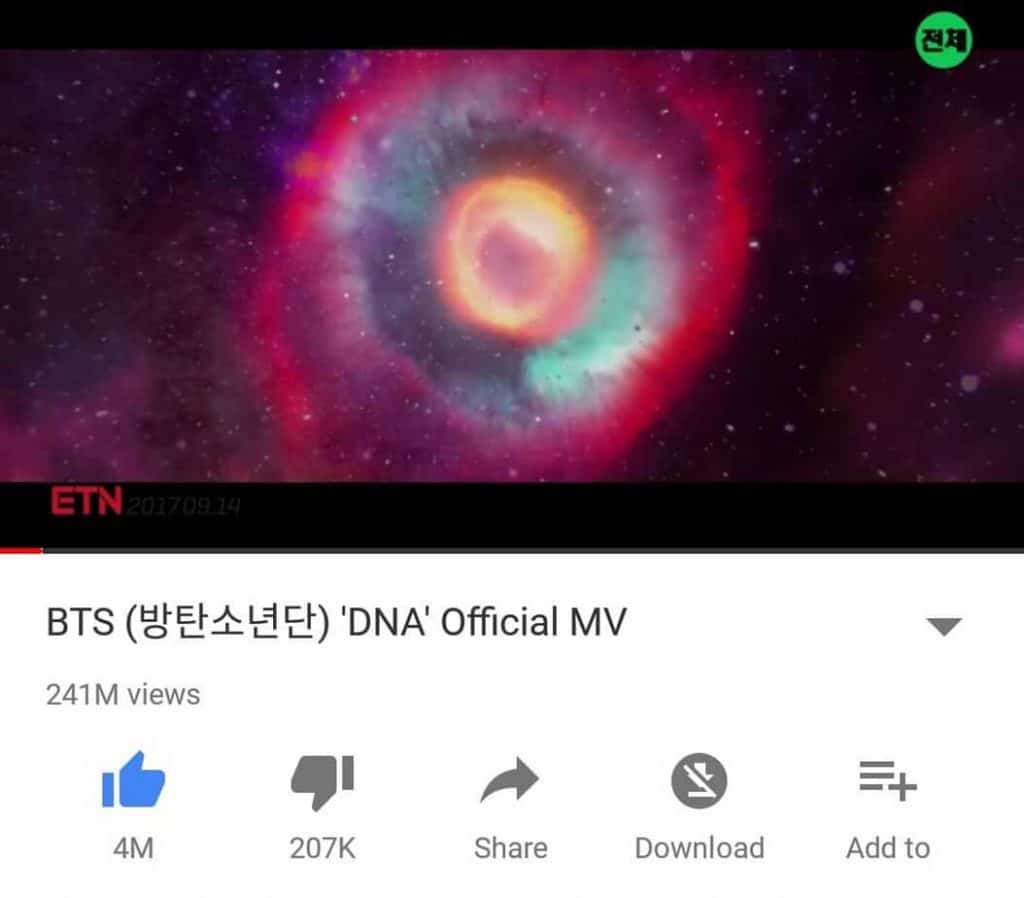This screenshot has height=898, width=1024.
Task: Toggle the dislike via the 207K count
Action: pyautogui.click(x=323, y=848)
